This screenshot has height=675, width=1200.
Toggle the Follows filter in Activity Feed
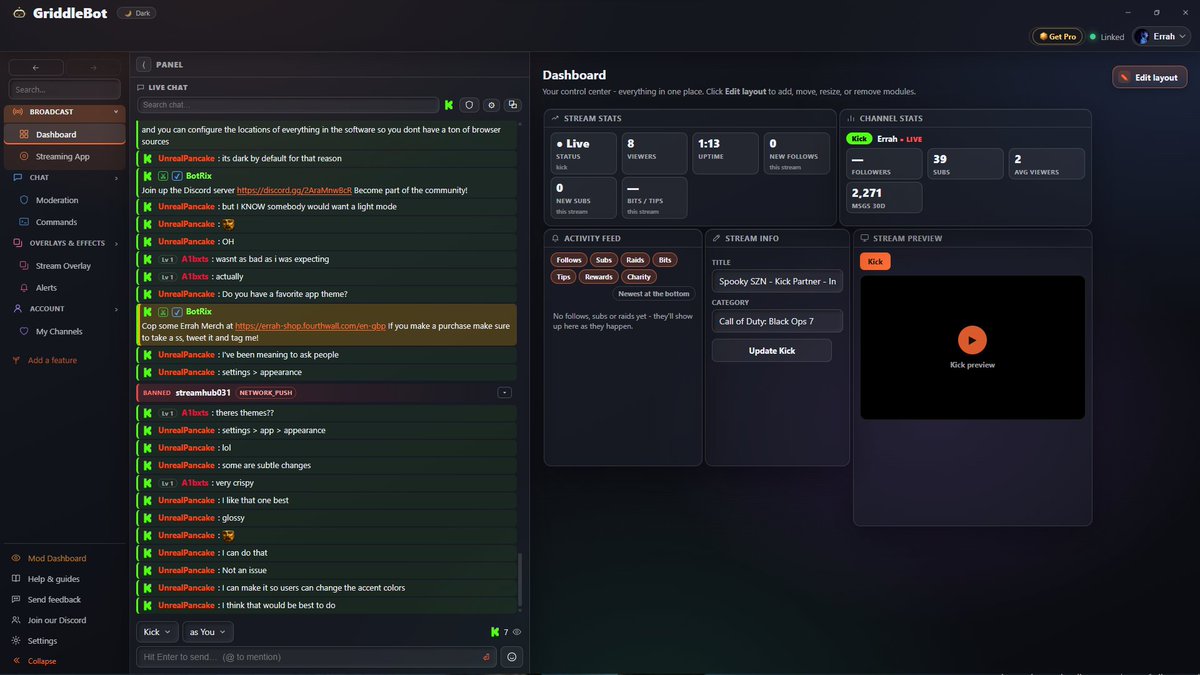click(568, 260)
